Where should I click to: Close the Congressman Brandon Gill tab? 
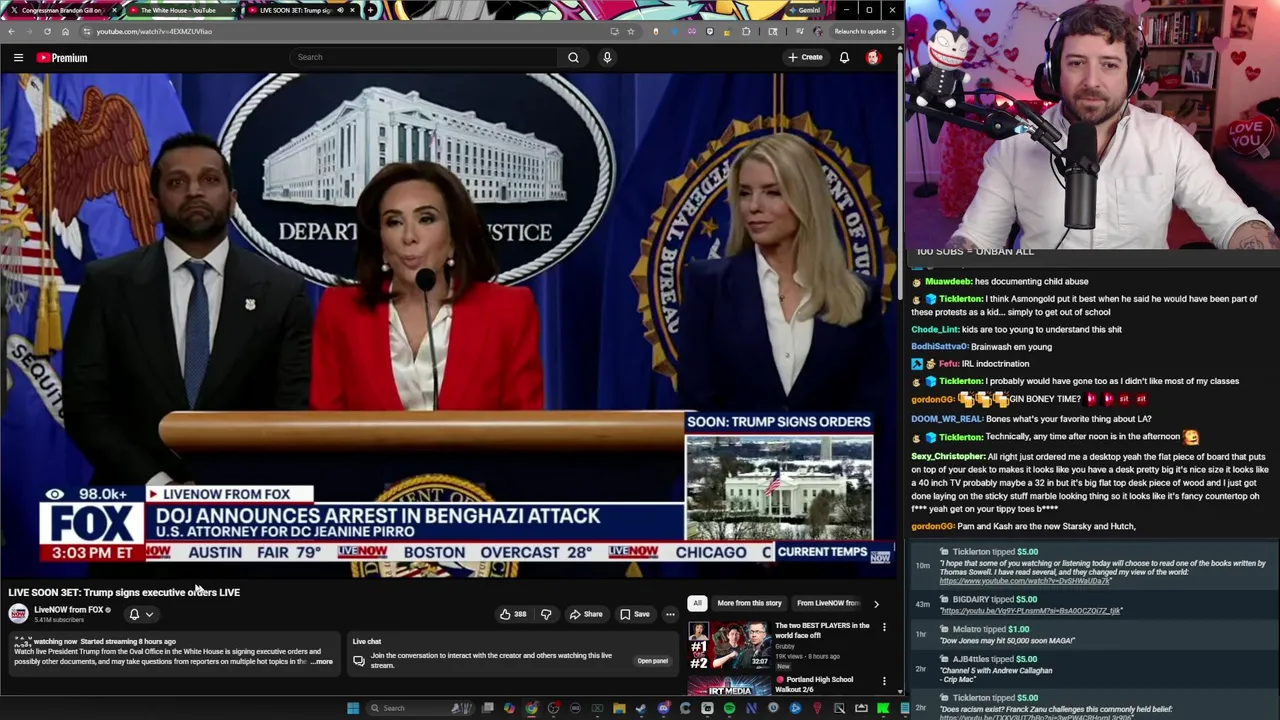point(115,10)
